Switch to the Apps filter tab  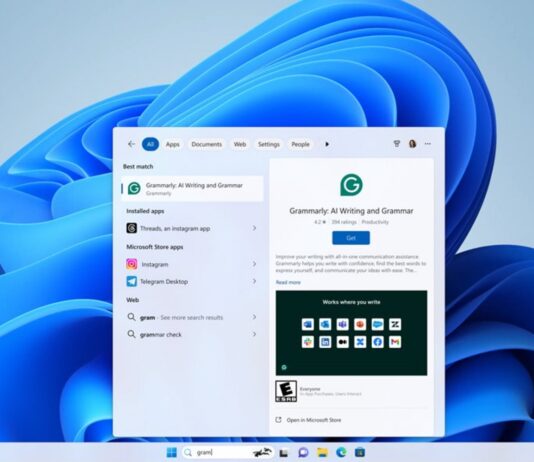(x=173, y=144)
